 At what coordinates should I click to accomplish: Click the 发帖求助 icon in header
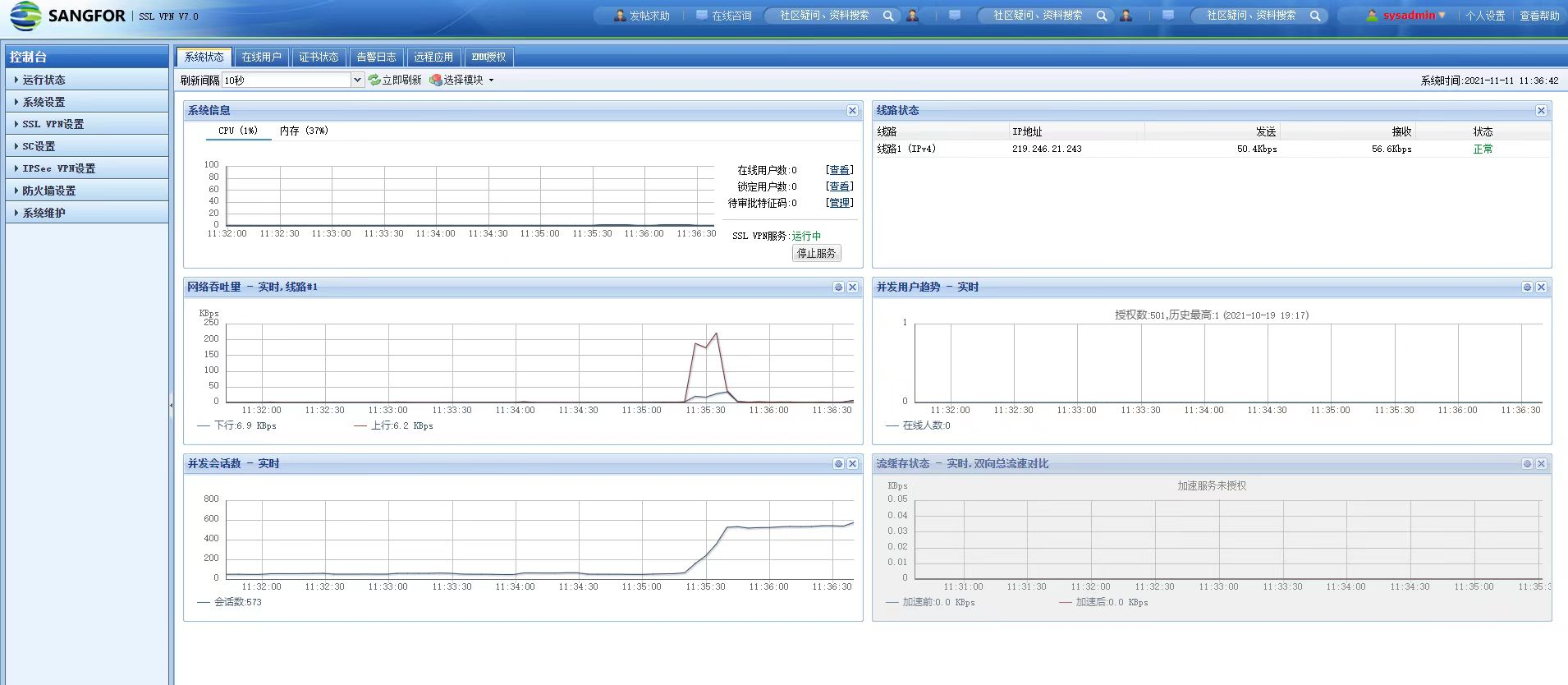pos(620,16)
